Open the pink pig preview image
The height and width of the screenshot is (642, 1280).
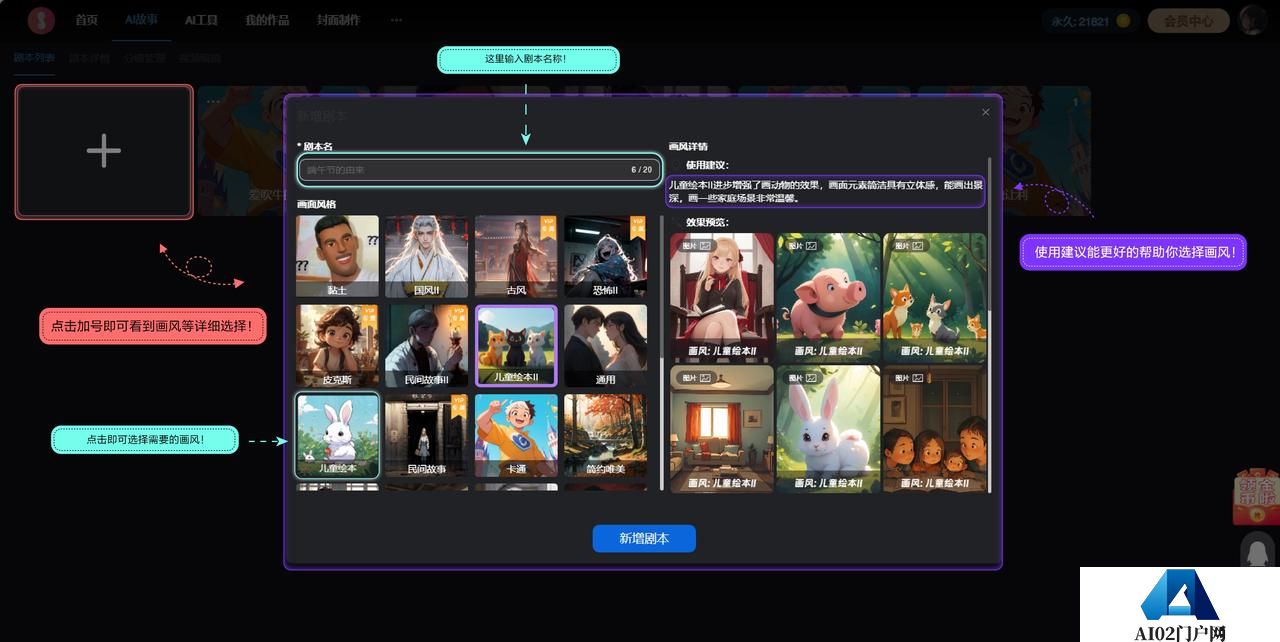coord(828,297)
